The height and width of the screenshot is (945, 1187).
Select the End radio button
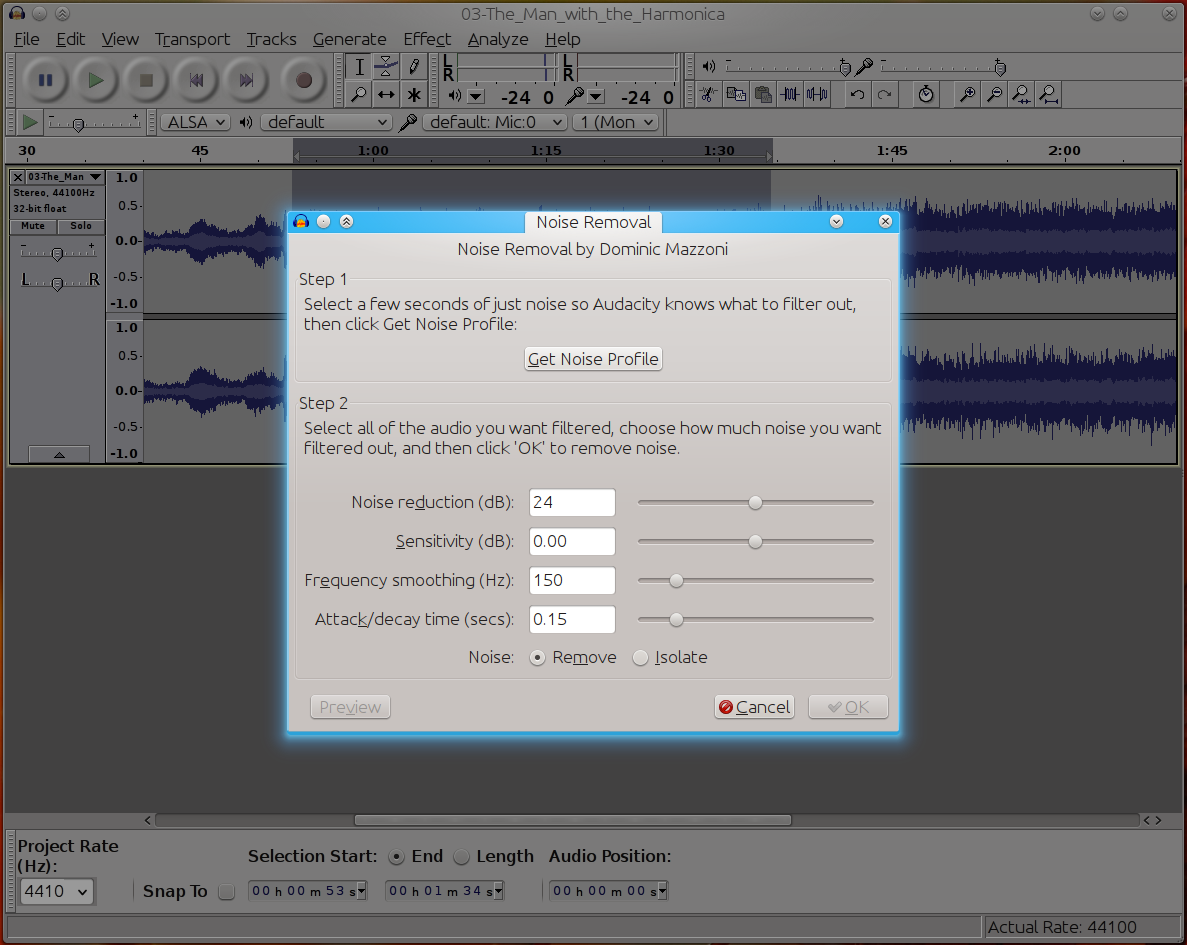[x=396, y=857]
